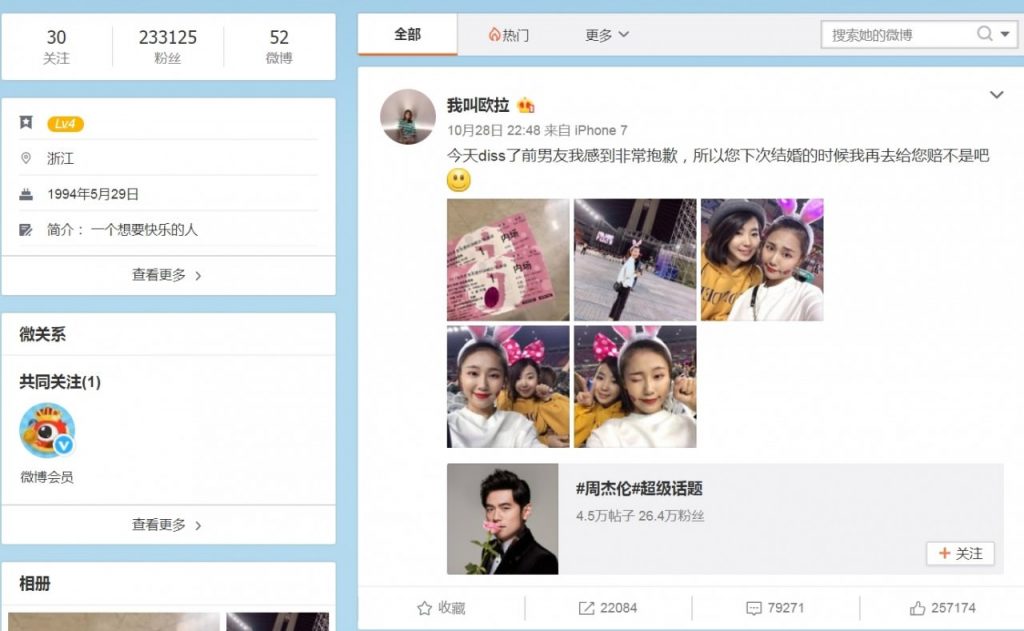Click the 关注 follow button on topic card
The height and width of the screenshot is (631, 1024).
[960, 553]
